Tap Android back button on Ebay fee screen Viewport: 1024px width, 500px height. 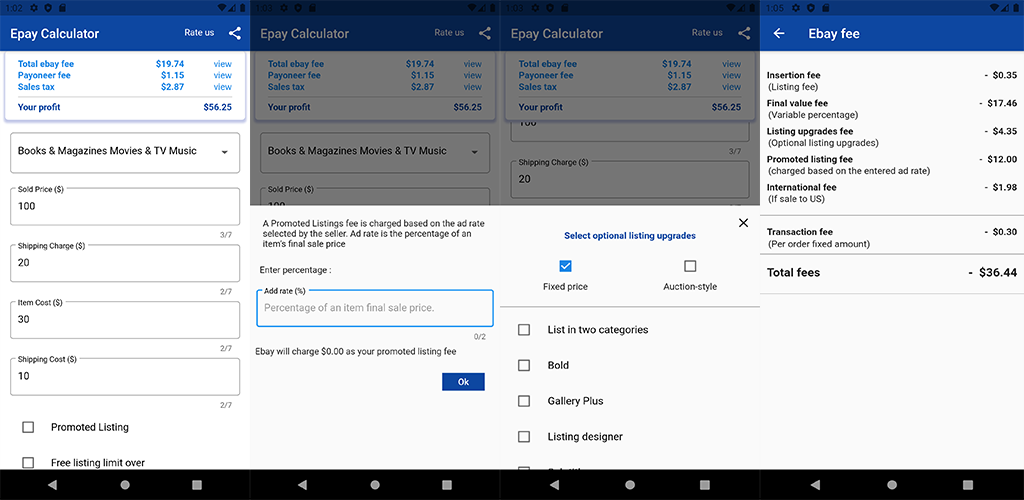tap(815, 485)
